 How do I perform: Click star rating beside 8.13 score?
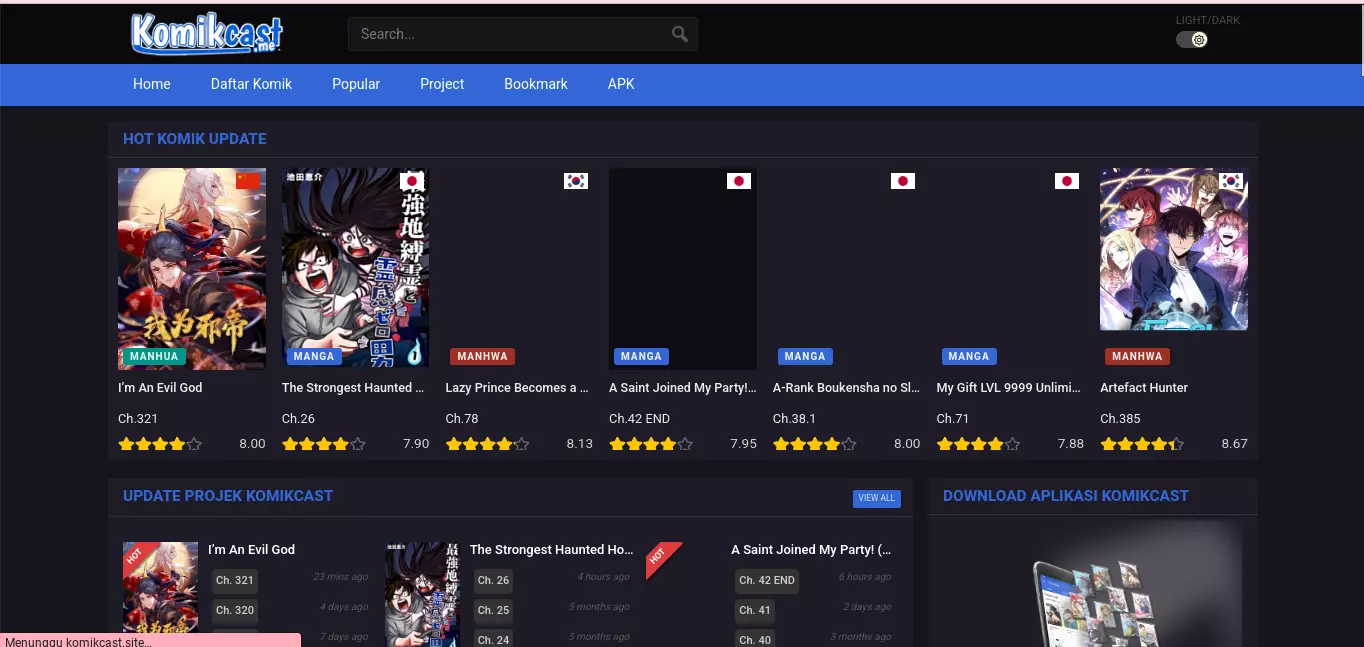pos(487,444)
